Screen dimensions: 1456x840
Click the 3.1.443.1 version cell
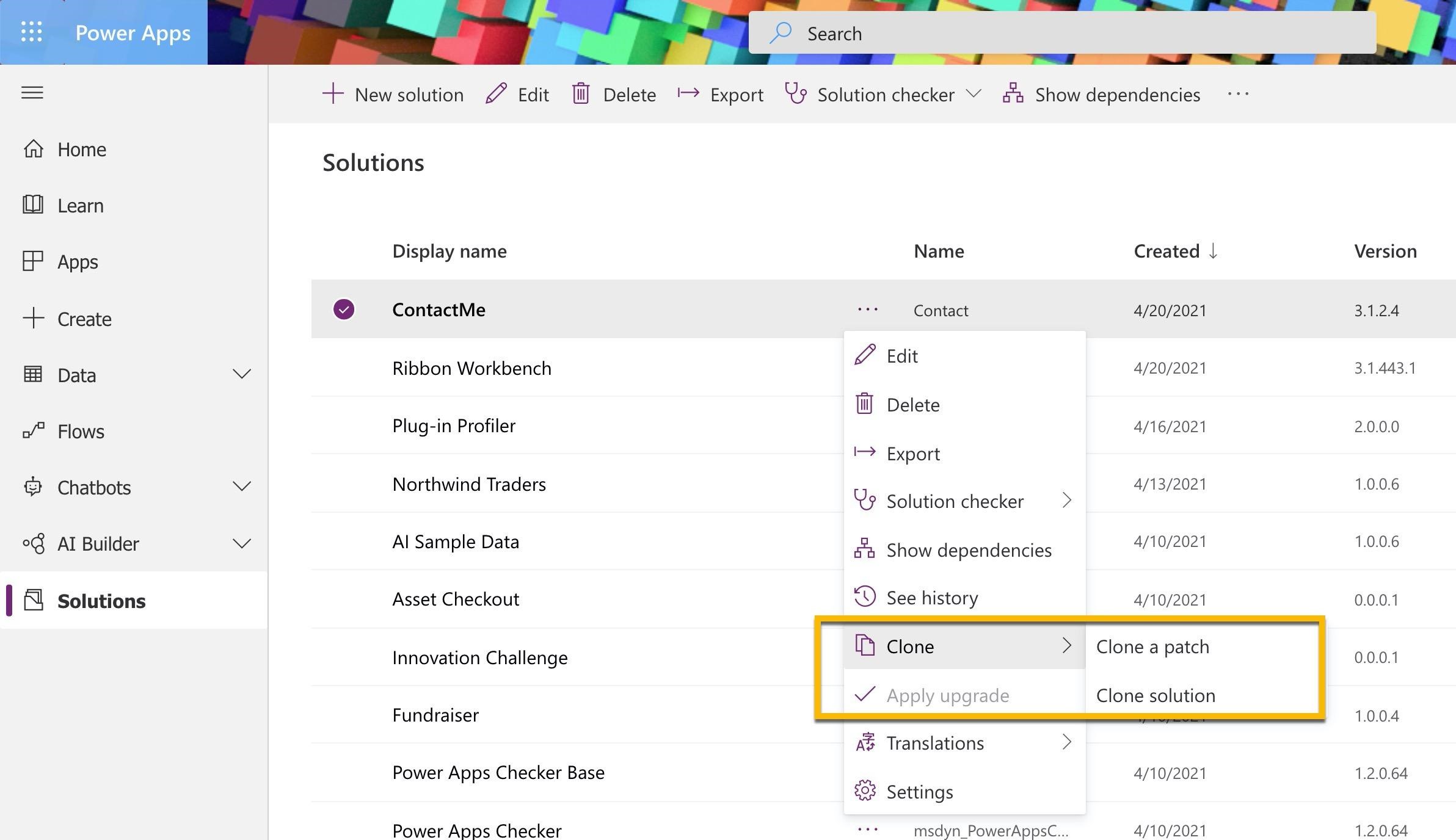(x=1385, y=368)
